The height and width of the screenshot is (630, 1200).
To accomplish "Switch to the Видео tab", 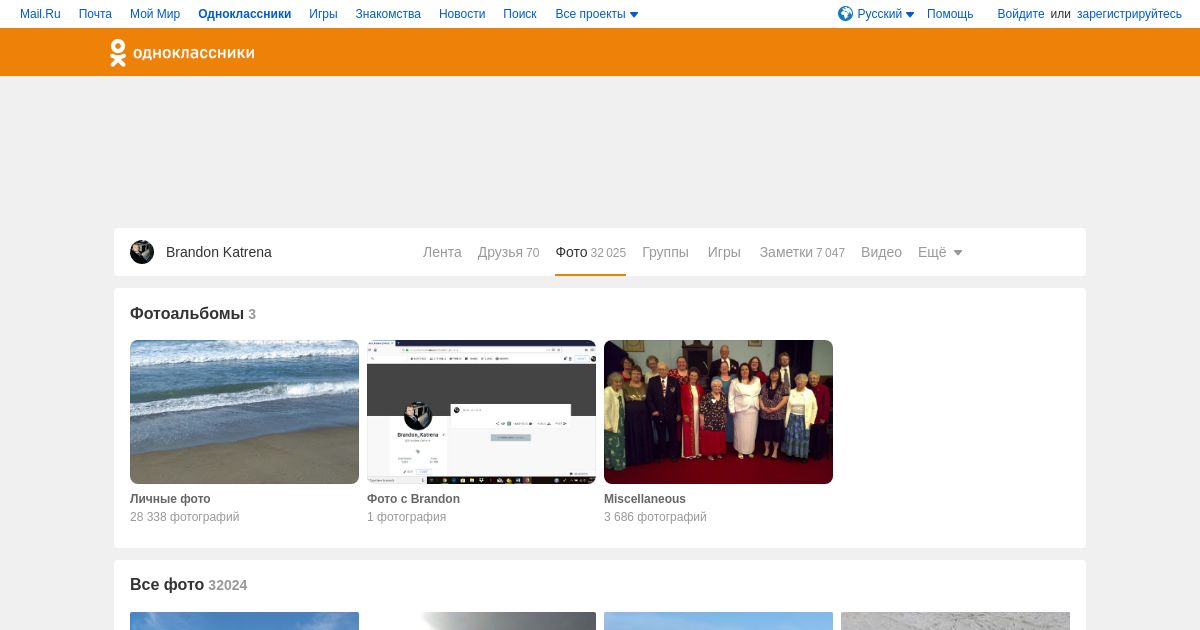I will pyautogui.click(x=881, y=252).
